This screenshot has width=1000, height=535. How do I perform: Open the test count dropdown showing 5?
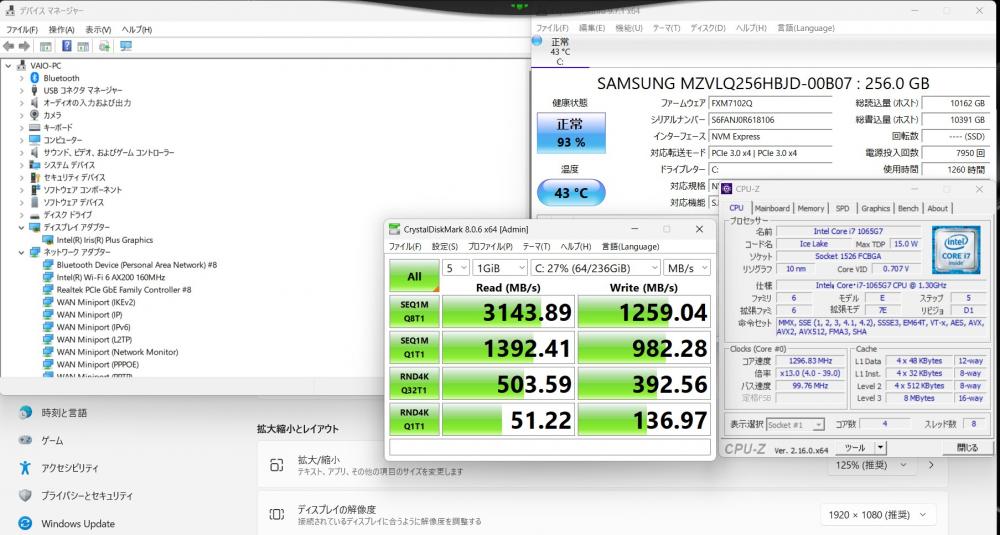pos(455,268)
